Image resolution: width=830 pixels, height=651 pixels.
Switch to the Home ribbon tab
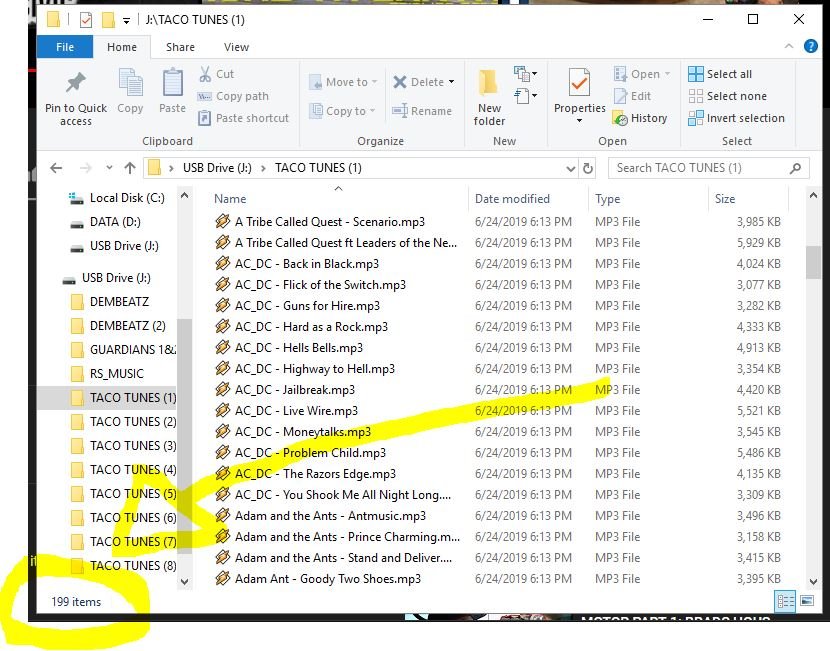point(122,47)
